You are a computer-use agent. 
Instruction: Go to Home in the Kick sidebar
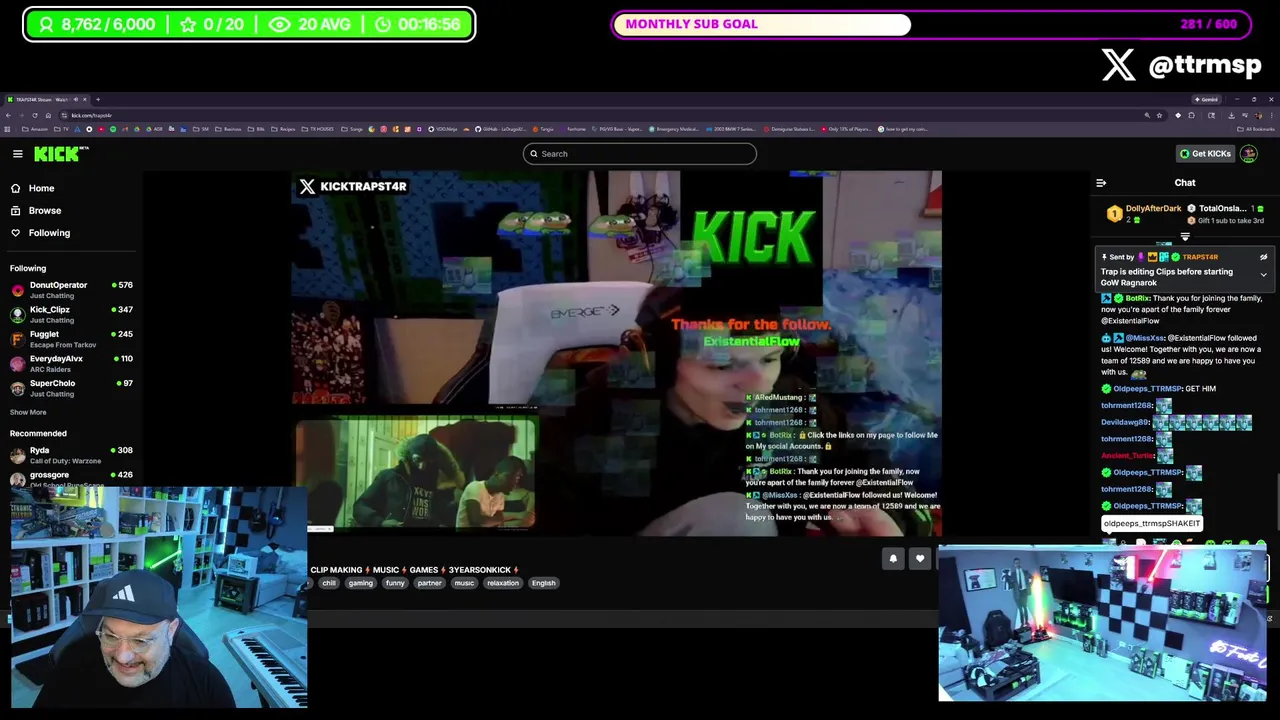click(x=41, y=188)
